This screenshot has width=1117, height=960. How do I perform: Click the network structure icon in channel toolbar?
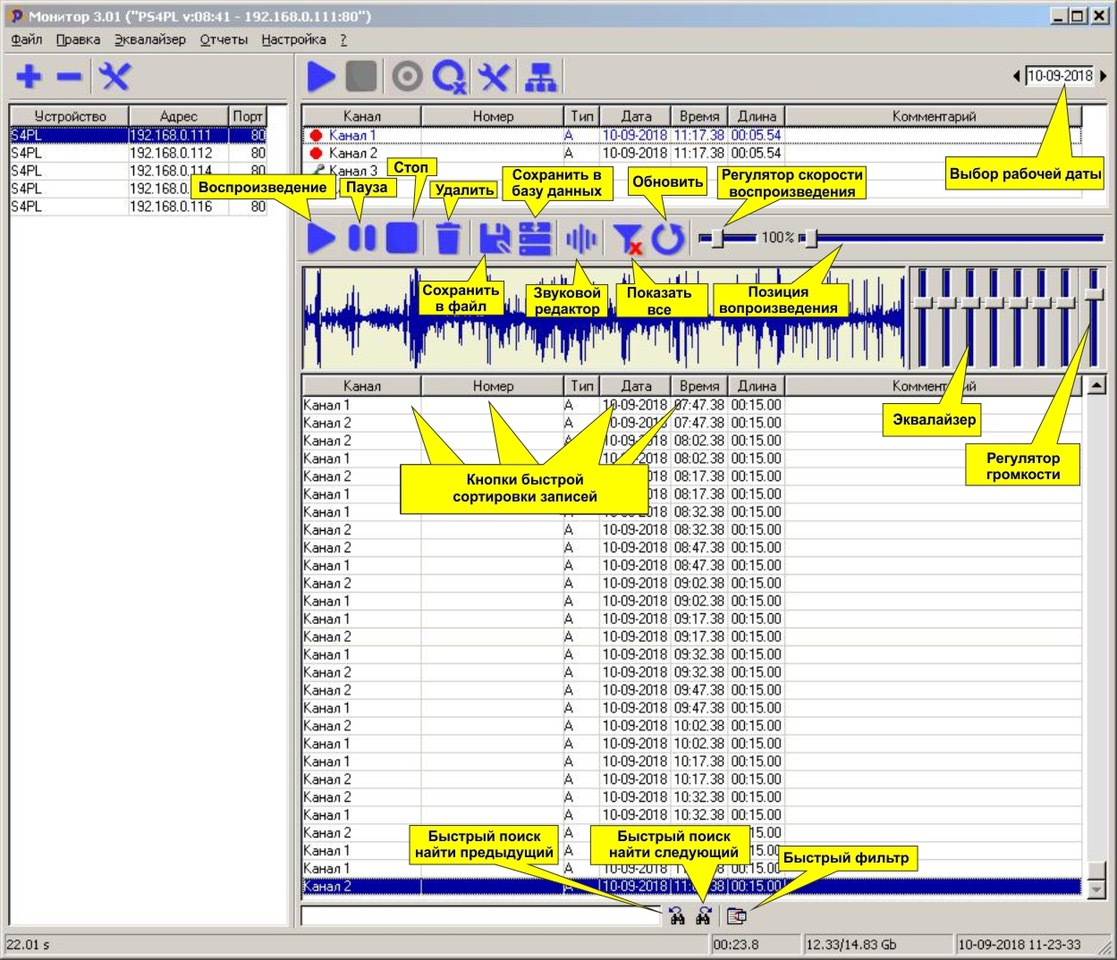[x=540, y=77]
